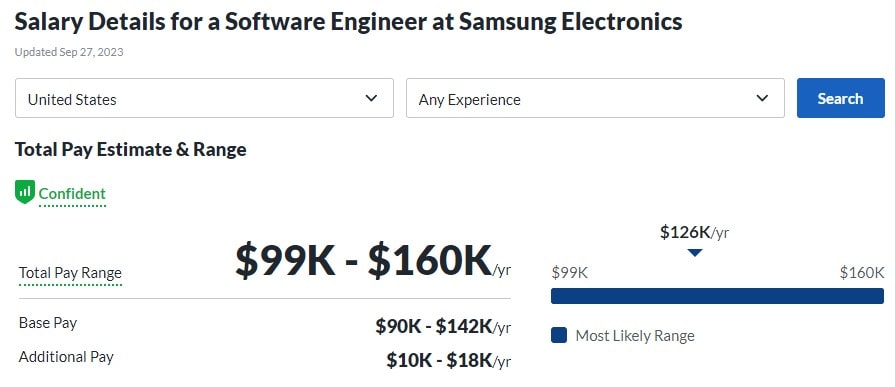Click the Most Likely Range legend text
The height and width of the screenshot is (387, 895).
point(635,336)
